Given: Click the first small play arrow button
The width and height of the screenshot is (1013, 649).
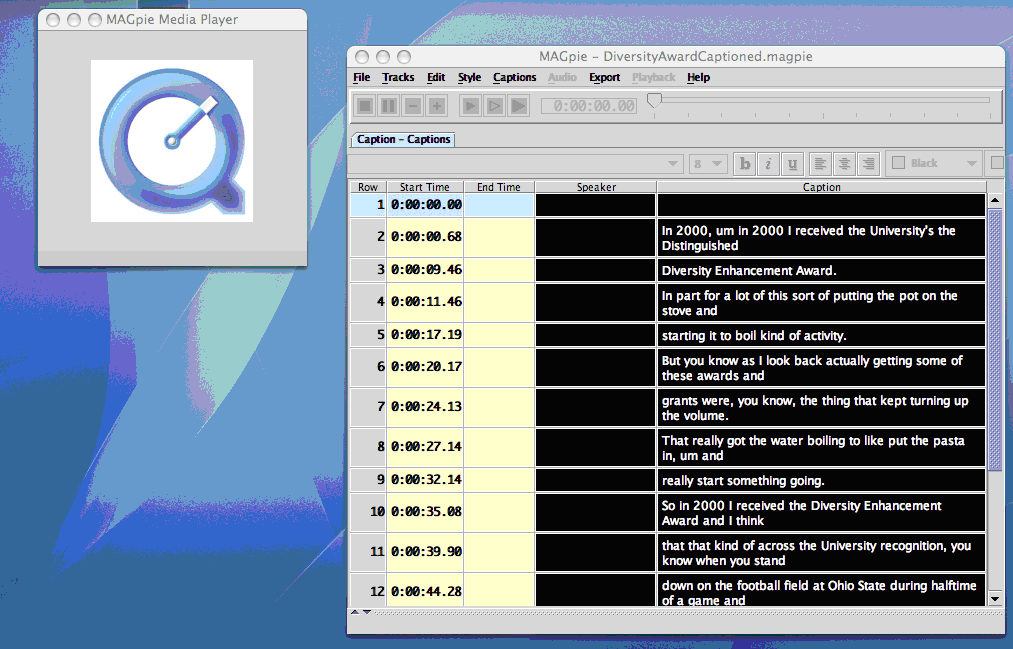Looking at the screenshot, I should (470, 105).
